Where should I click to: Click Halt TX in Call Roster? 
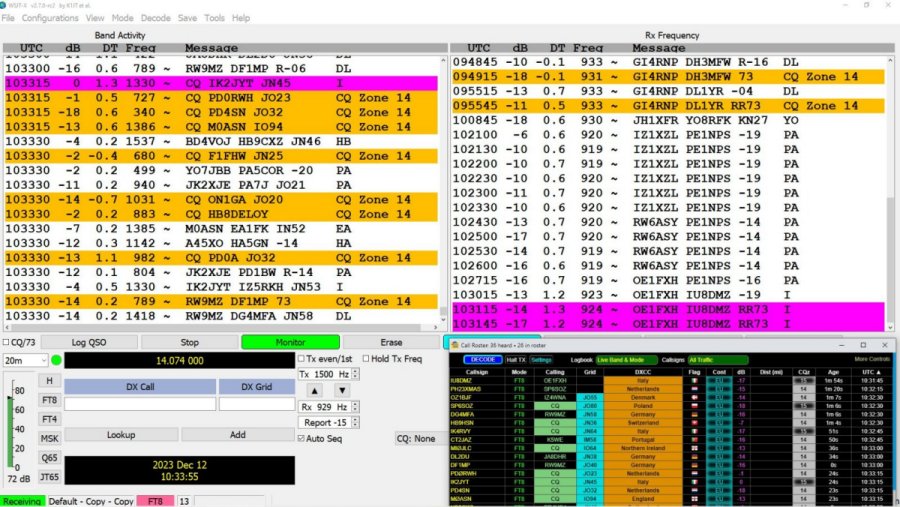click(515, 360)
